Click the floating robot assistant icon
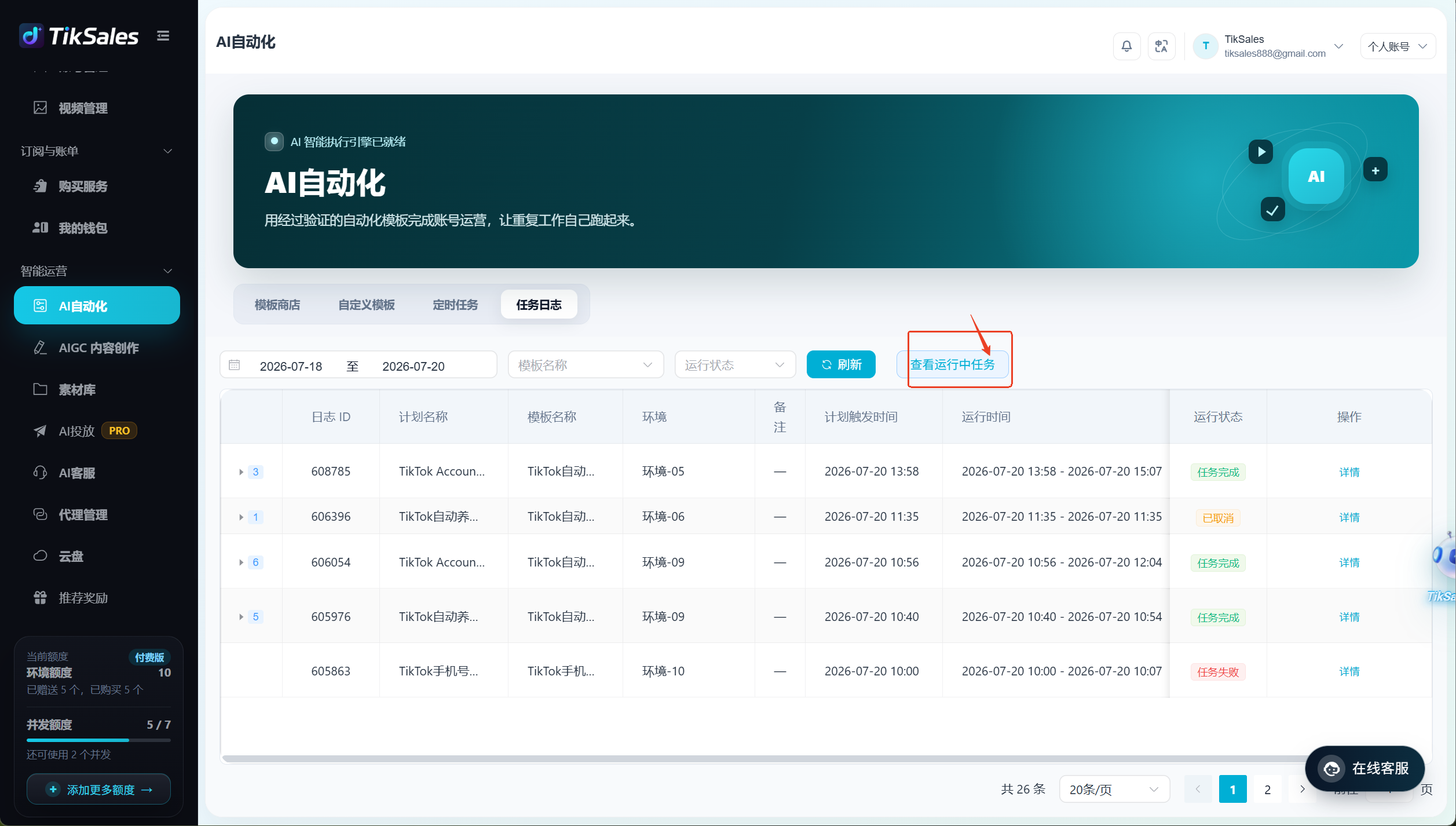 (1444, 556)
